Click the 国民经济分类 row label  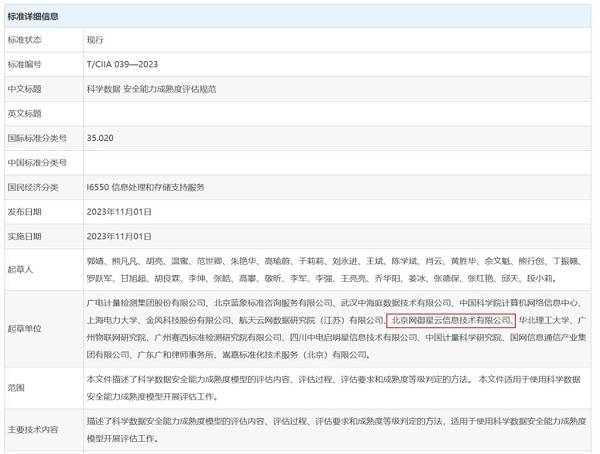pos(32,187)
